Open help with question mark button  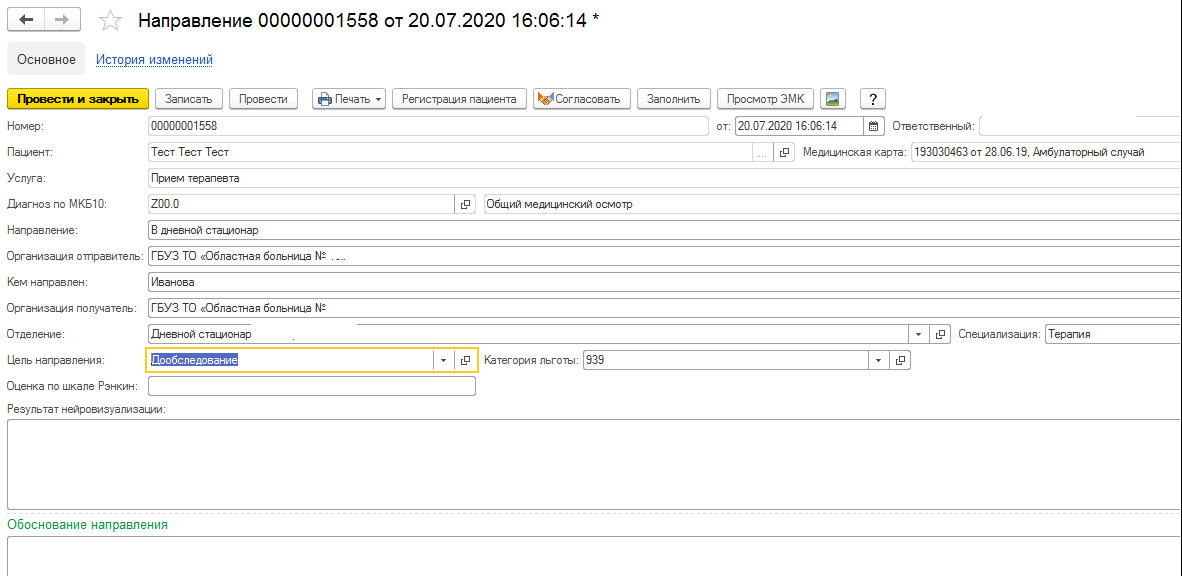[x=873, y=99]
